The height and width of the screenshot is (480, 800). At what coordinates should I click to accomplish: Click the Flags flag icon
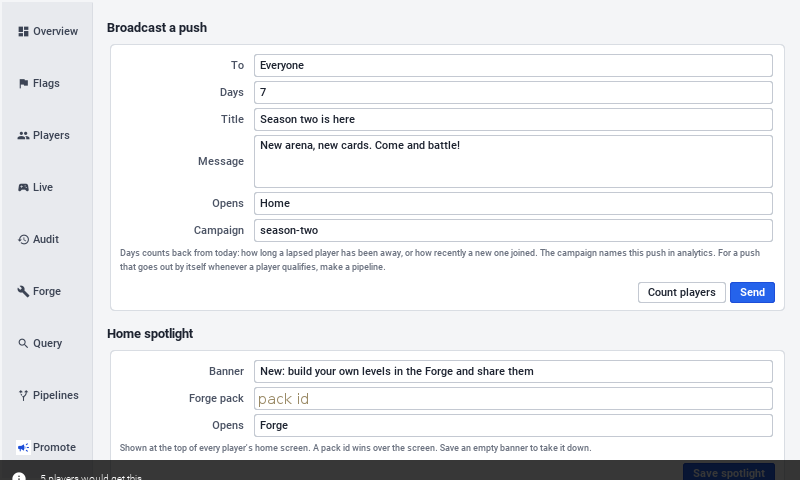coord(23,84)
